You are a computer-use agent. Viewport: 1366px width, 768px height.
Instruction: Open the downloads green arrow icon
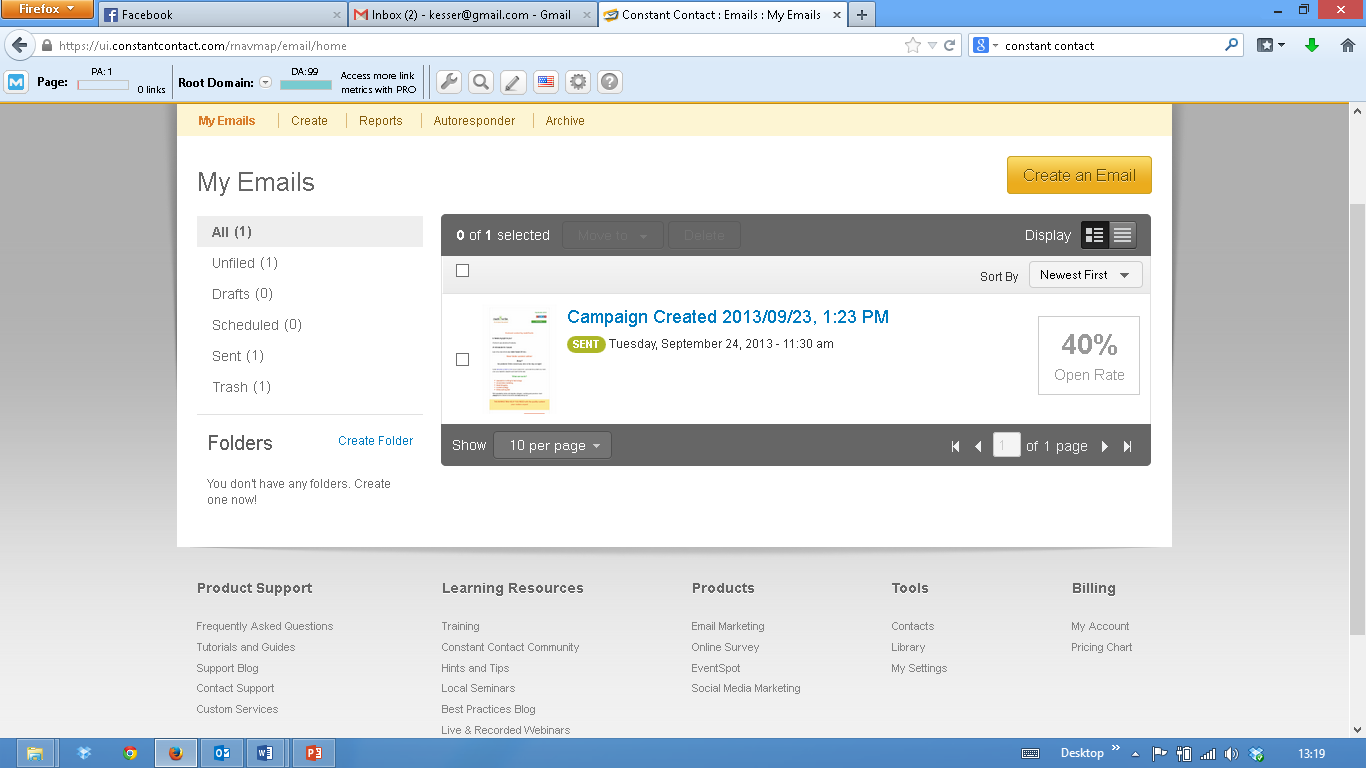point(1312,45)
